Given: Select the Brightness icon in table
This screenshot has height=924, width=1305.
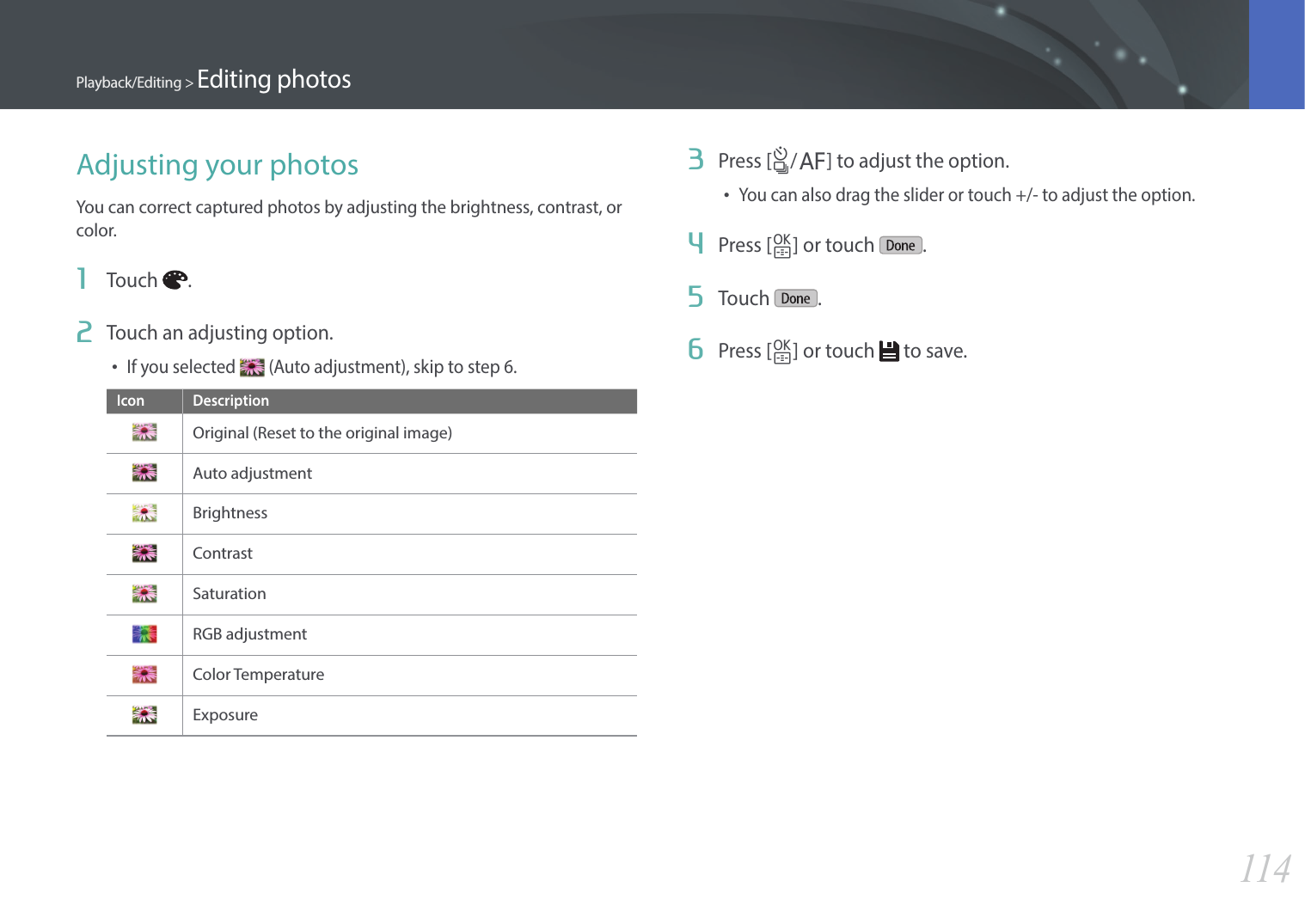Looking at the screenshot, I should [144, 513].
